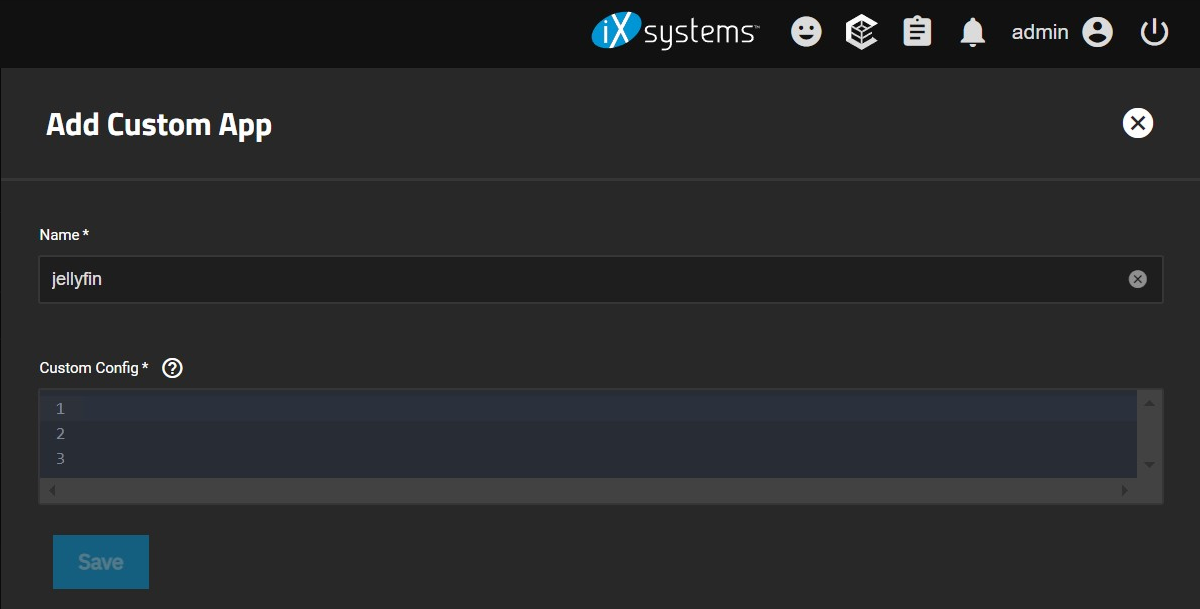Screen dimensions: 1200x609
Task: Open the feedback smiley icon
Action: tap(806, 31)
